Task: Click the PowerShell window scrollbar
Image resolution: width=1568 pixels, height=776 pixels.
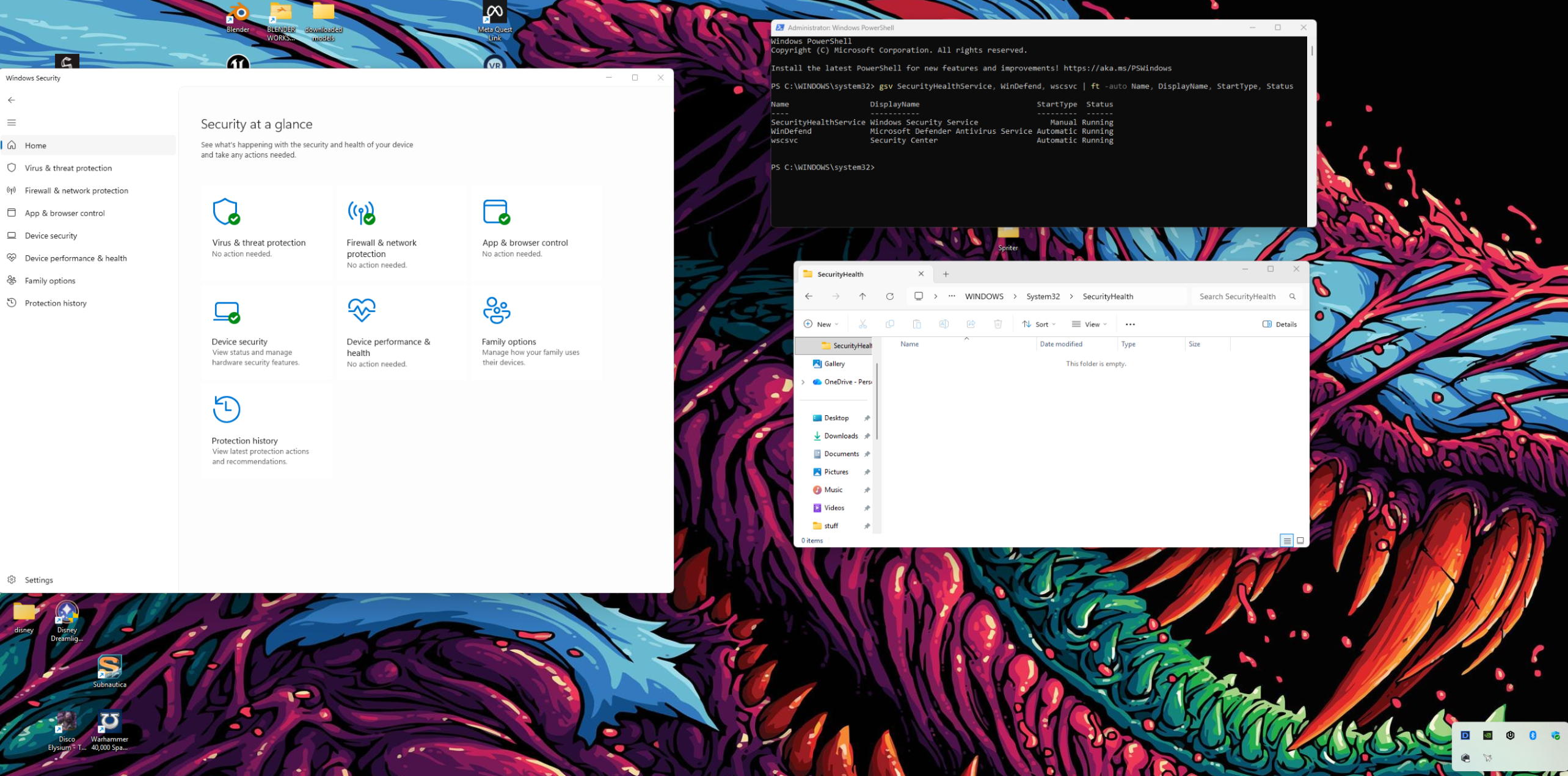Action: click(x=1311, y=51)
